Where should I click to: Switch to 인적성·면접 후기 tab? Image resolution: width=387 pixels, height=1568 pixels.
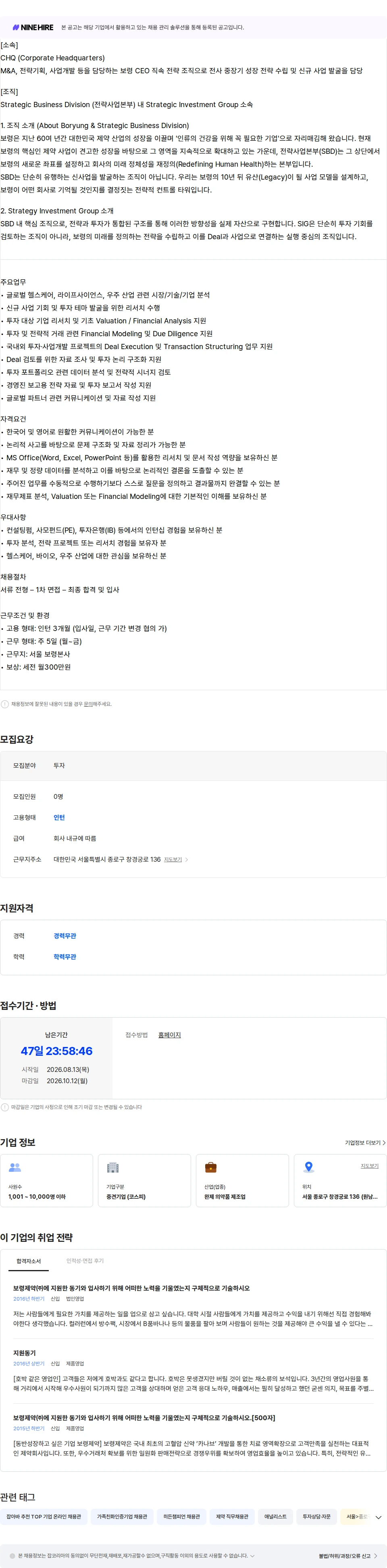point(85,1261)
